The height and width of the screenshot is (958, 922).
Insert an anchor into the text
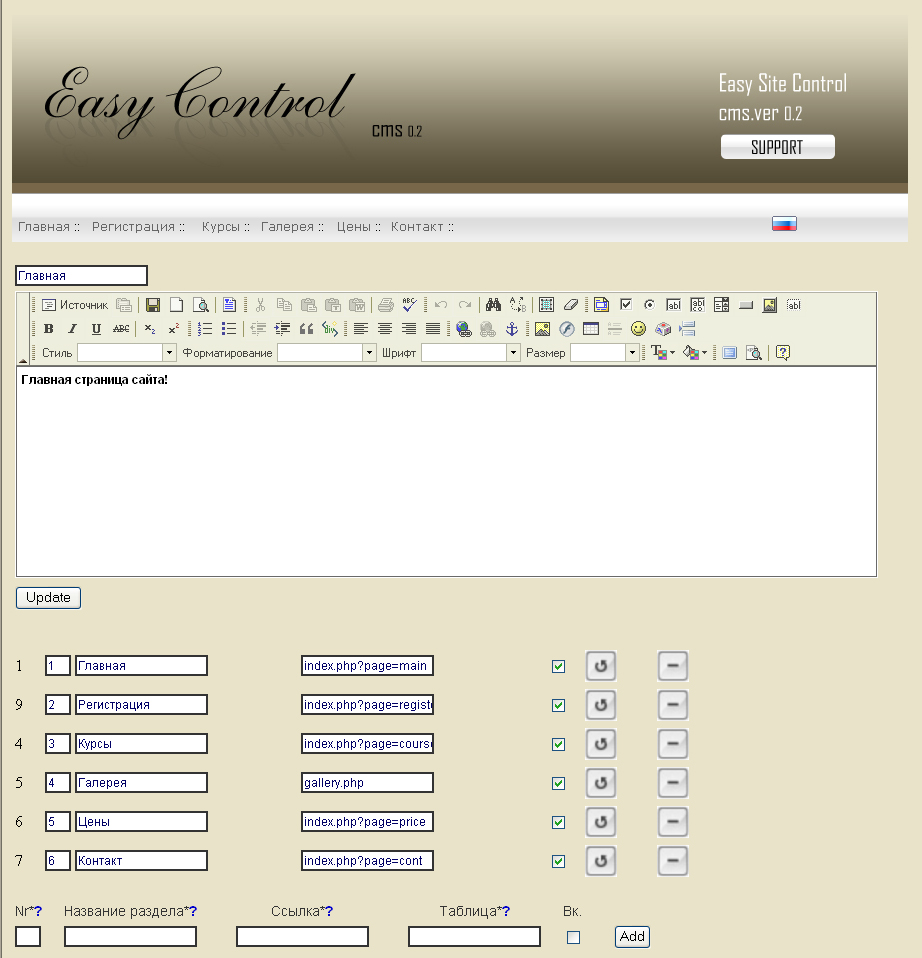pyautogui.click(x=514, y=329)
